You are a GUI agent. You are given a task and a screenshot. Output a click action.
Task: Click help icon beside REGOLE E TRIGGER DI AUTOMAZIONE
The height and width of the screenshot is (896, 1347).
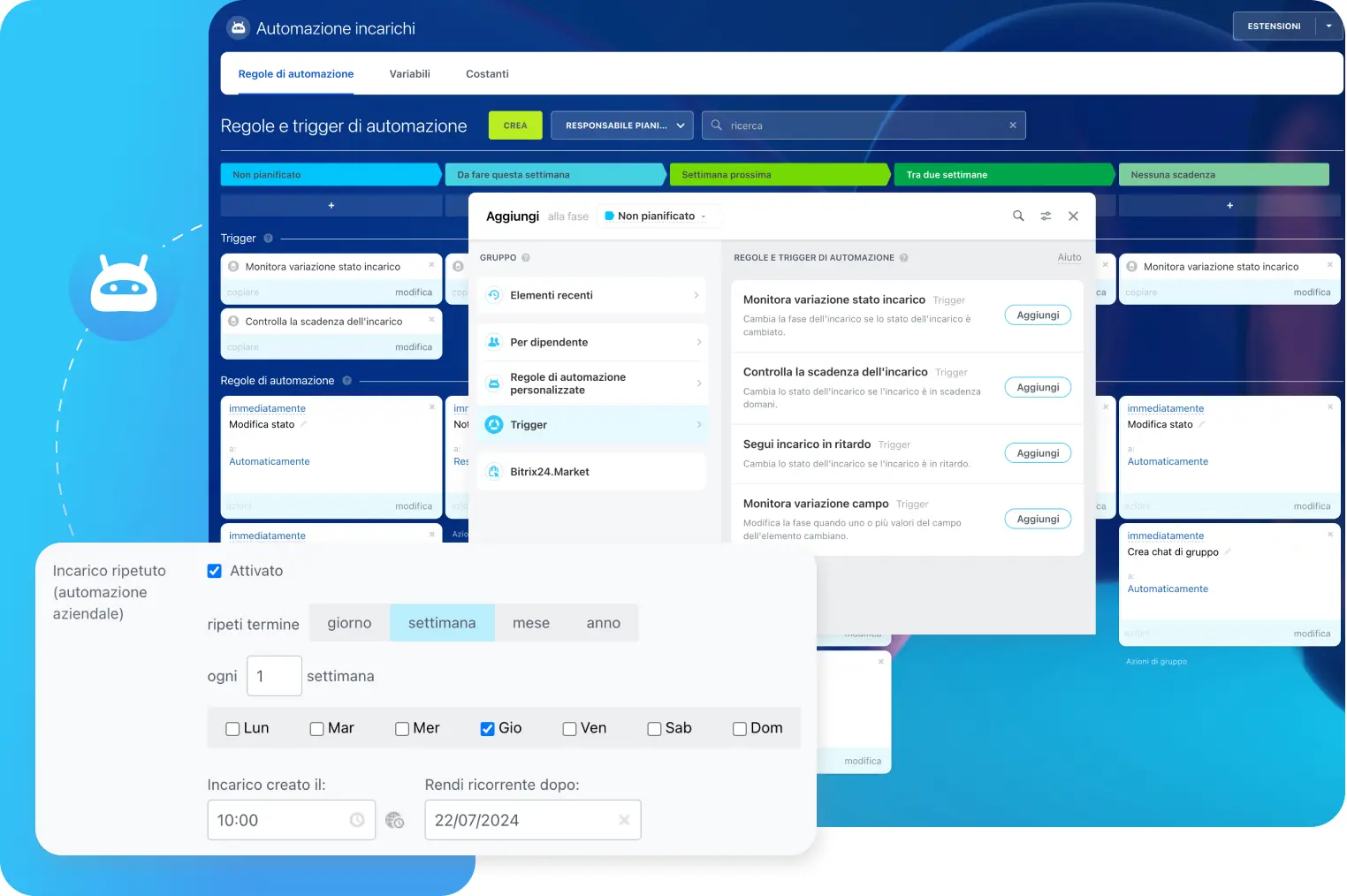coord(904,258)
